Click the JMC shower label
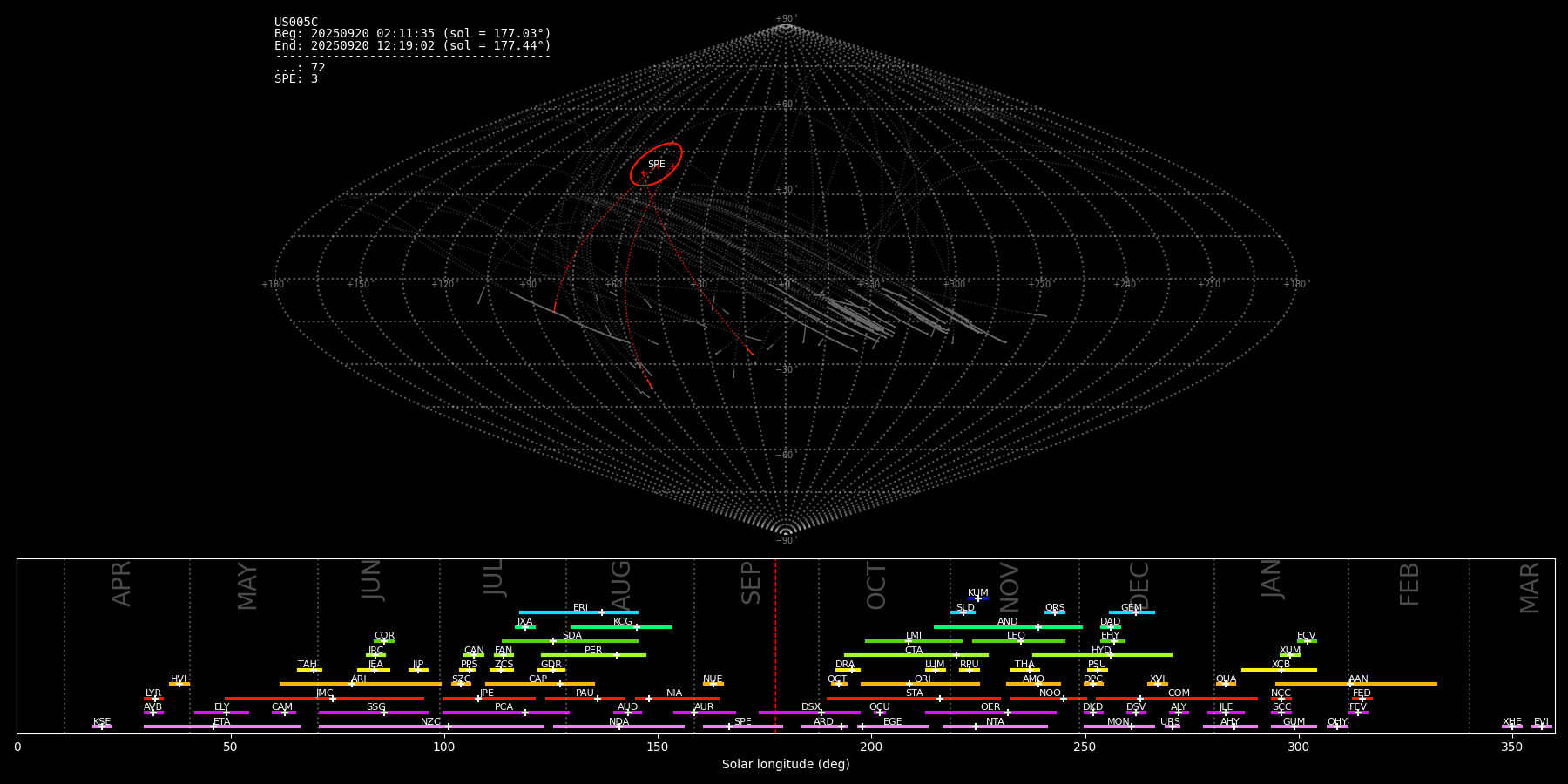1568x784 pixels. [x=325, y=693]
